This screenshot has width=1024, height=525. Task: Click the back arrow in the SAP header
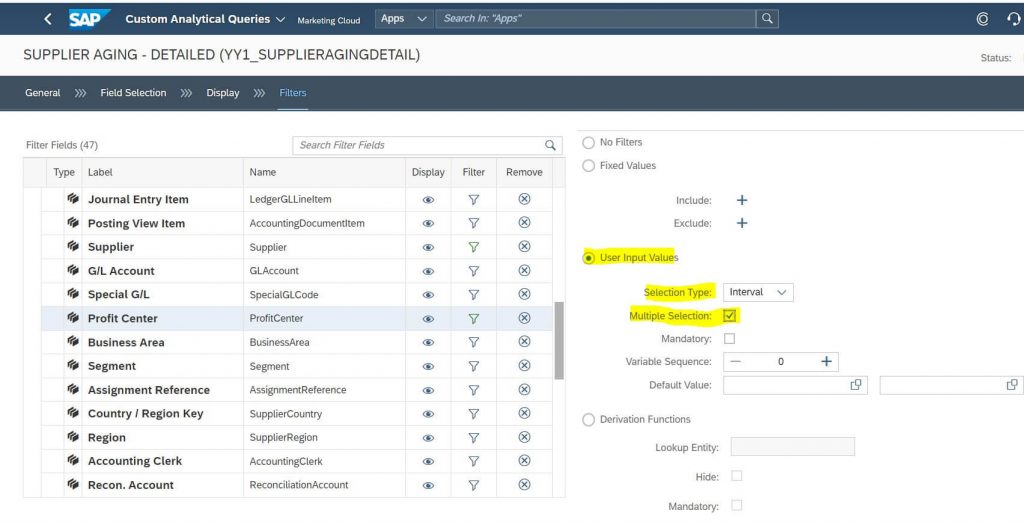click(48, 19)
